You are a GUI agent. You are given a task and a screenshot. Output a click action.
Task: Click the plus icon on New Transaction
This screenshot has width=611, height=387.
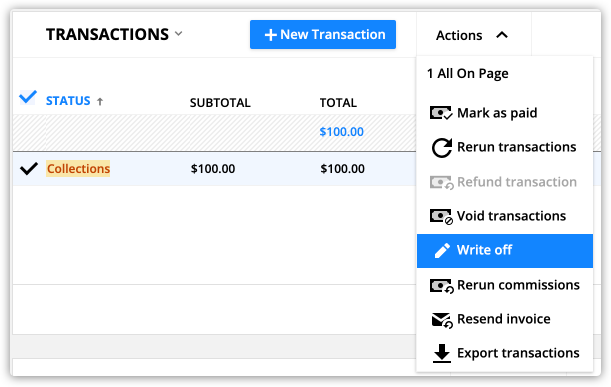click(270, 35)
